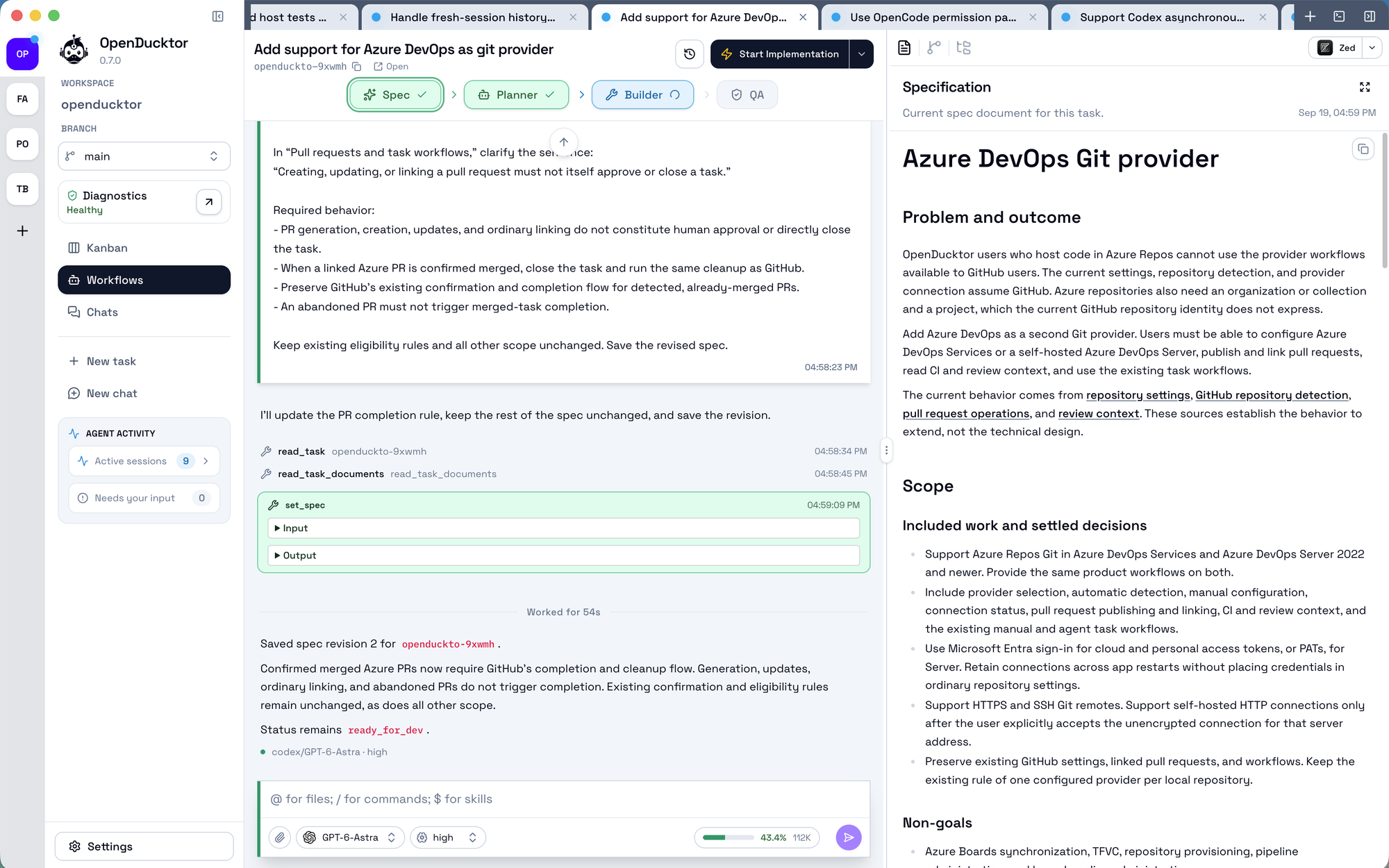The image size is (1389, 868).
Task: Expand Specification panel to fullscreen
Action: pos(1365,87)
